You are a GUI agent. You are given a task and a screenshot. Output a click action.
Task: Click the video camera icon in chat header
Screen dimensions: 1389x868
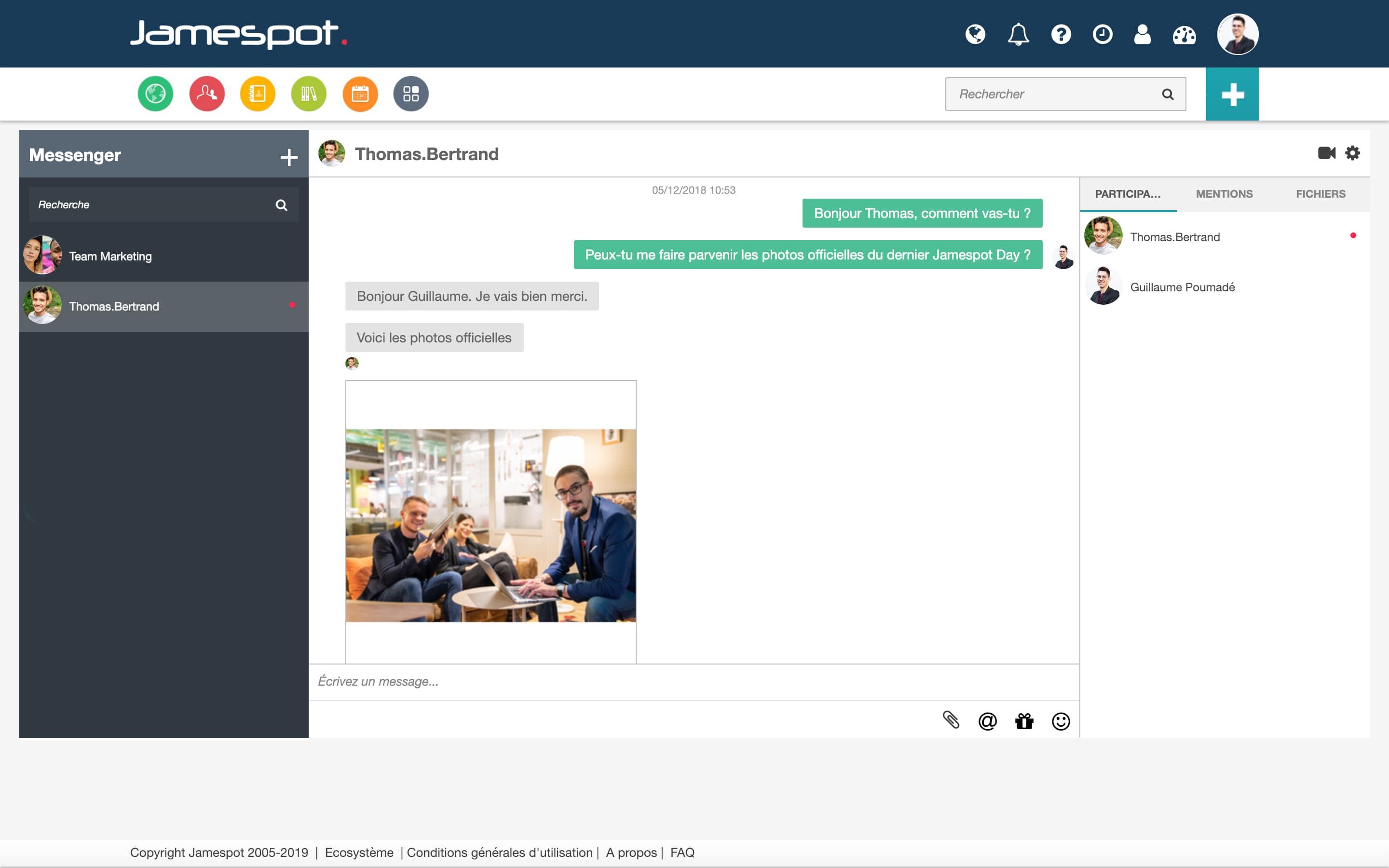[1325, 153]
